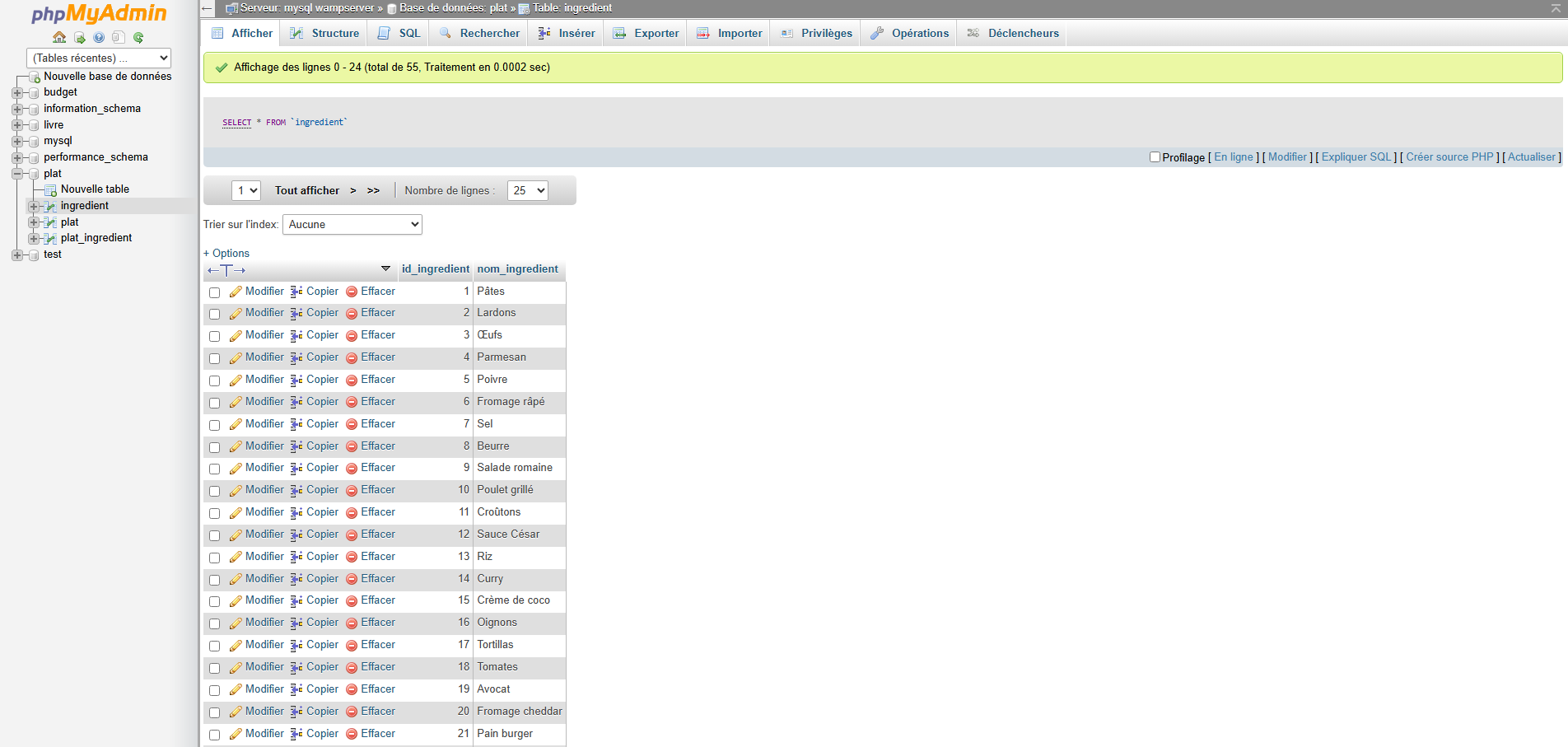This screenshot has width=1568, height=747.
Task: Click the copy icon for Parmesan row
Action: [296, 357]
